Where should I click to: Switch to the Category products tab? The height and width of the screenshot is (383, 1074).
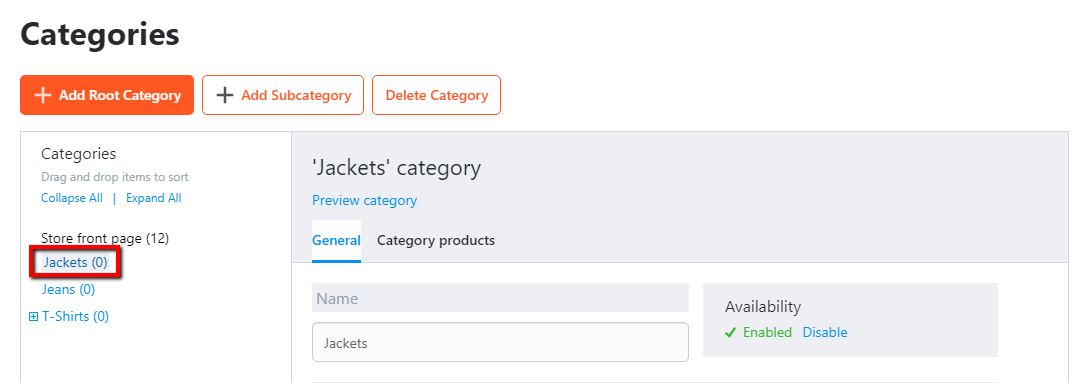coord(436,240)
